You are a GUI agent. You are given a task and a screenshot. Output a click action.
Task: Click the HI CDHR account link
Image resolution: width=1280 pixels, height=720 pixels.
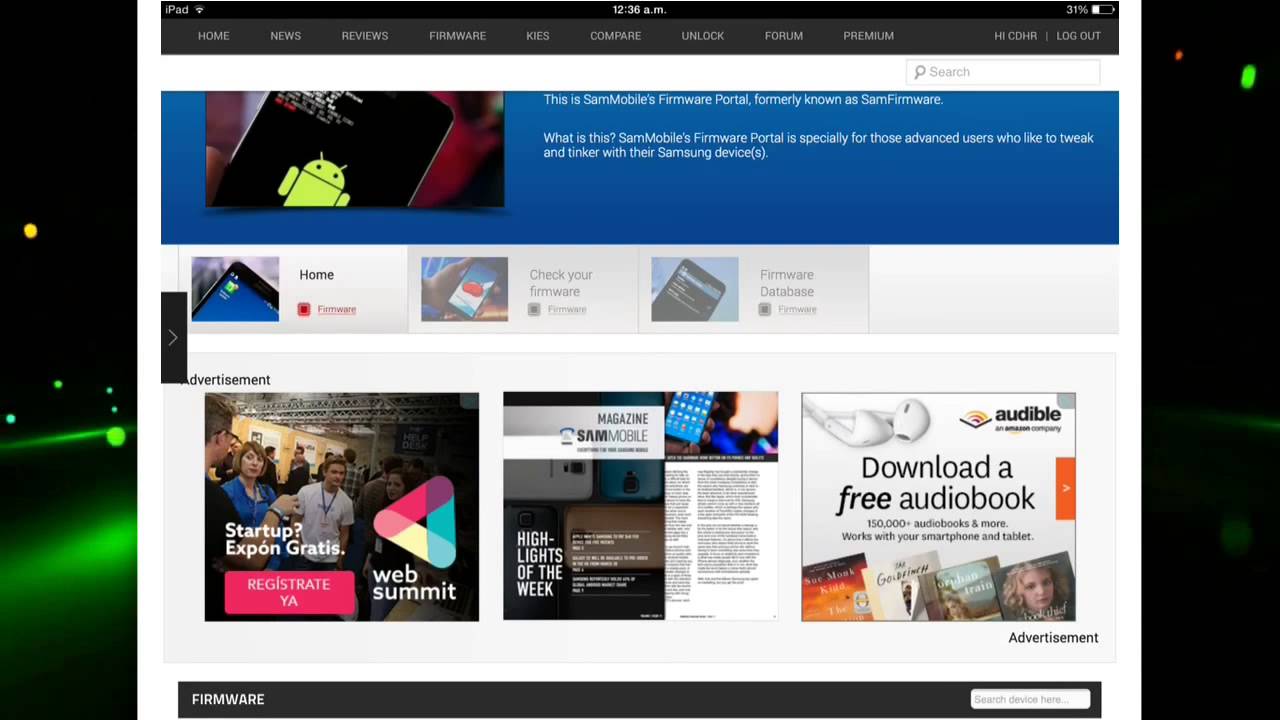click(x=1015, y=36)
